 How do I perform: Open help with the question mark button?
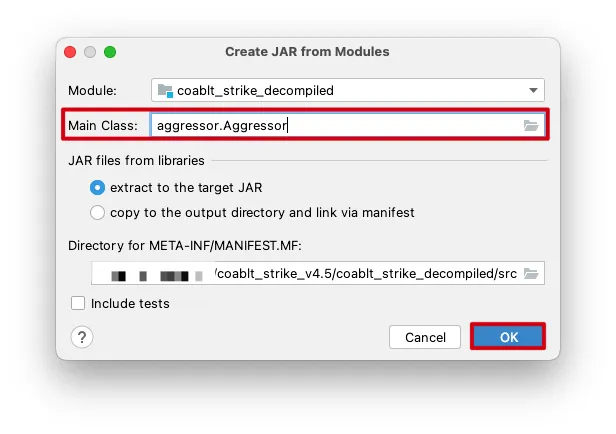82,337
